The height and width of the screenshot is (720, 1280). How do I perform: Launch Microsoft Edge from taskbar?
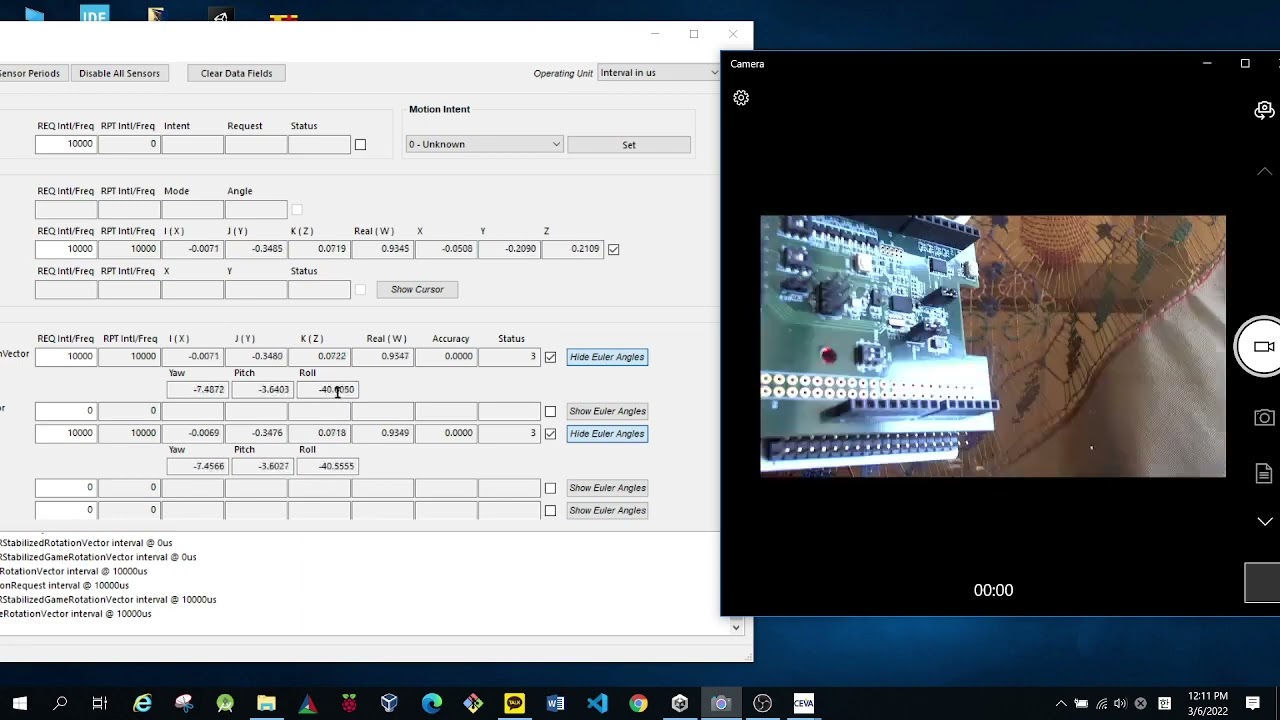(431, 703)
